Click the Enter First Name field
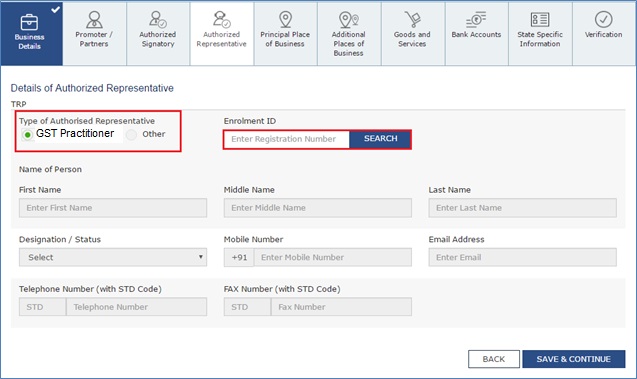 [x=113, y=208]
